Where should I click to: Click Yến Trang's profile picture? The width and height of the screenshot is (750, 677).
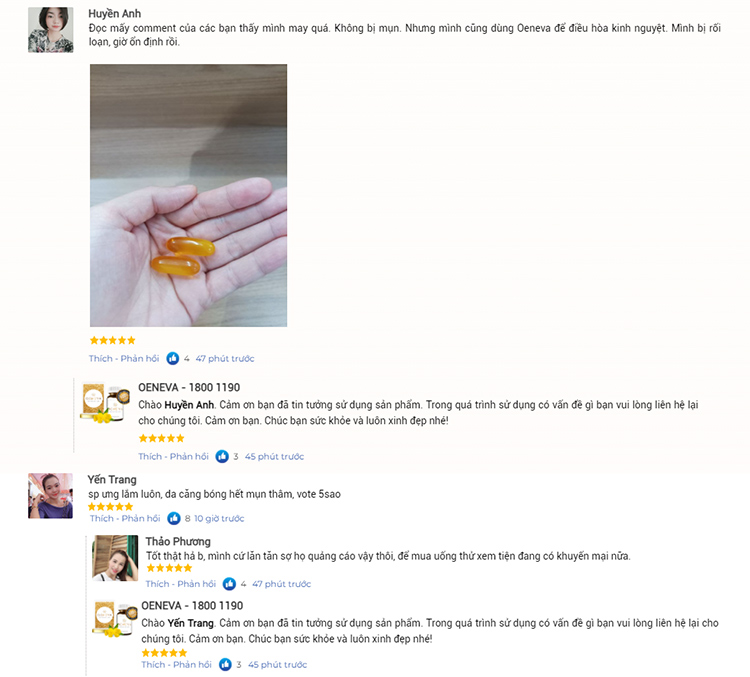click(50, 495)
